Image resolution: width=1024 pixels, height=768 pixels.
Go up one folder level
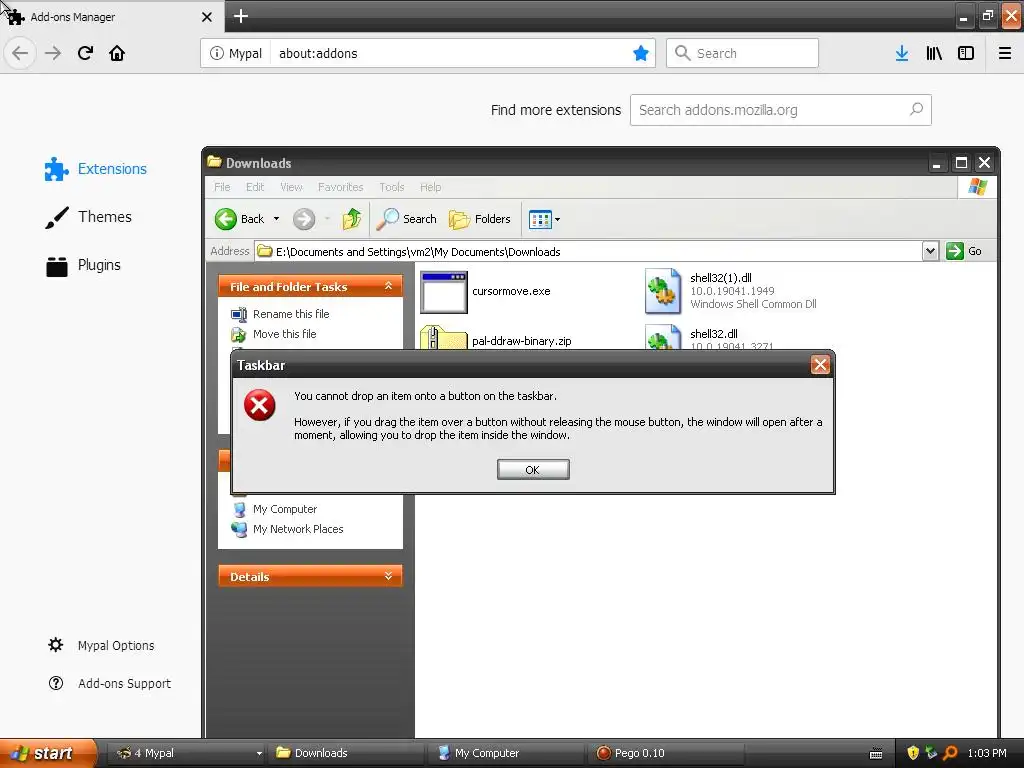[x=351, y=219]
